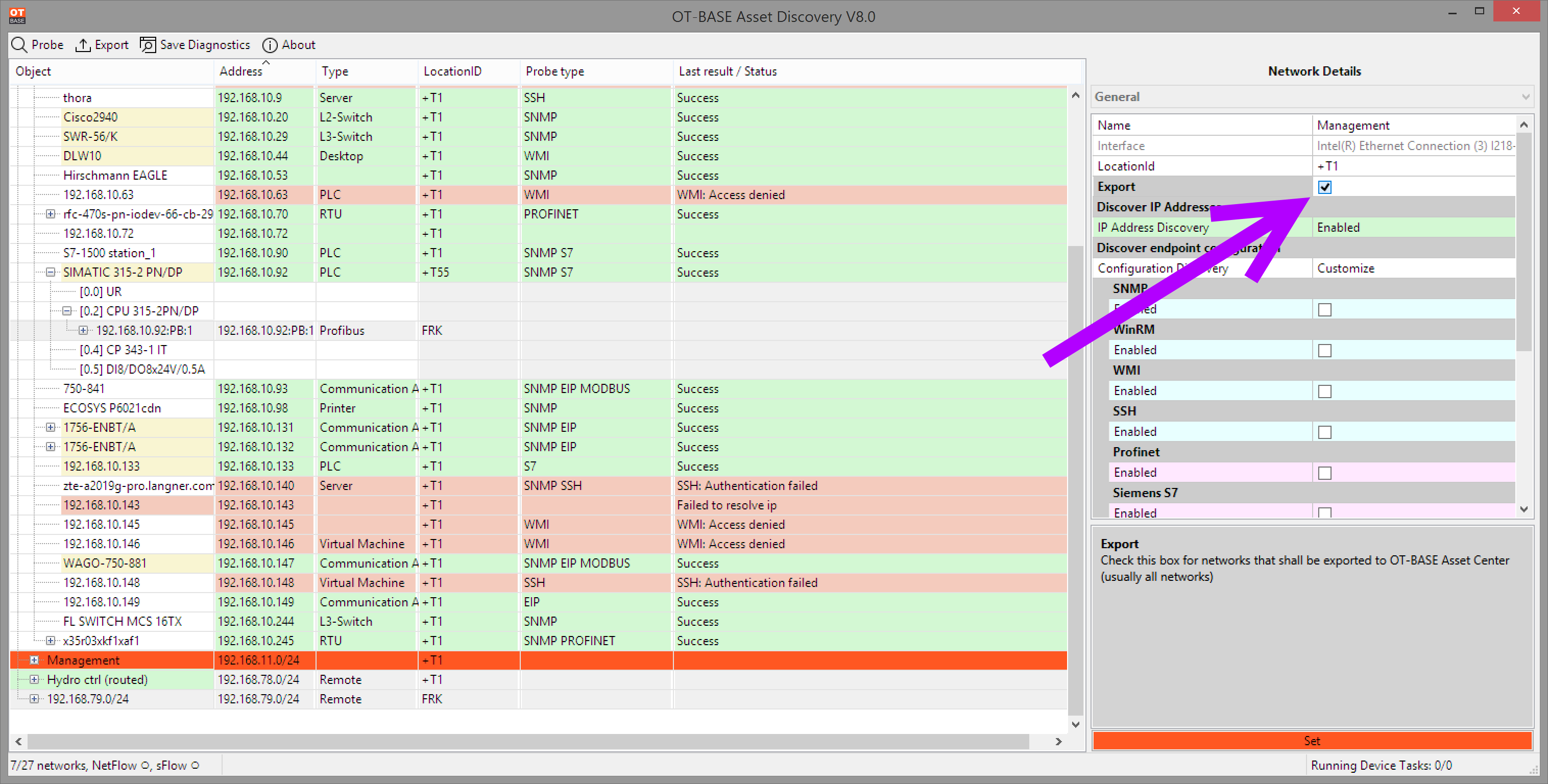The height and width of the screenshot is (784, 1548).
Task: Select the WAGO-750-881 row
Action: (538, 563)
